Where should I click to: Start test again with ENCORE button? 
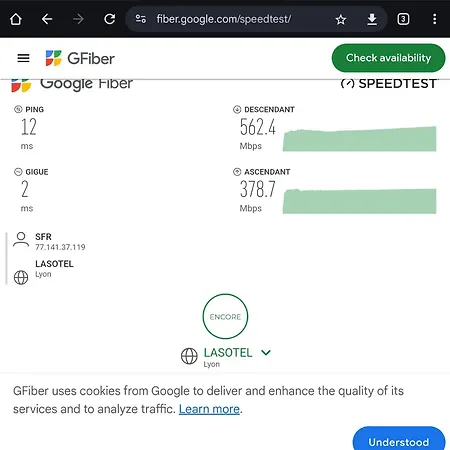225,316
